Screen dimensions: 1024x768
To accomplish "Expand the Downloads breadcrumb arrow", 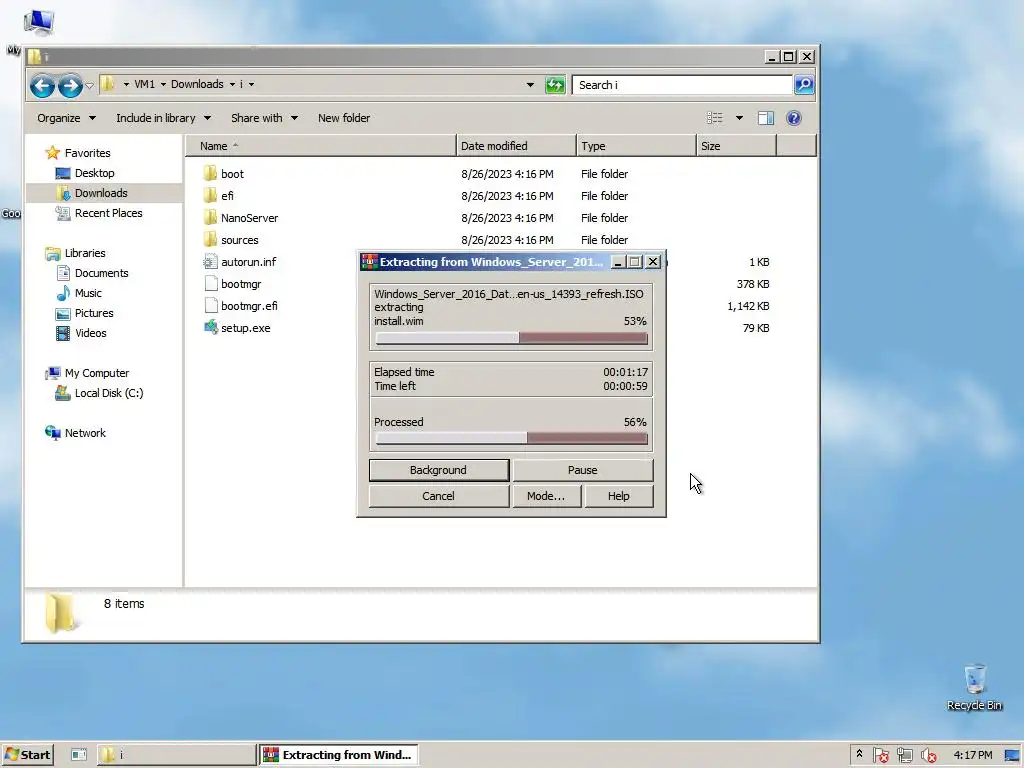I will point(232,84).
